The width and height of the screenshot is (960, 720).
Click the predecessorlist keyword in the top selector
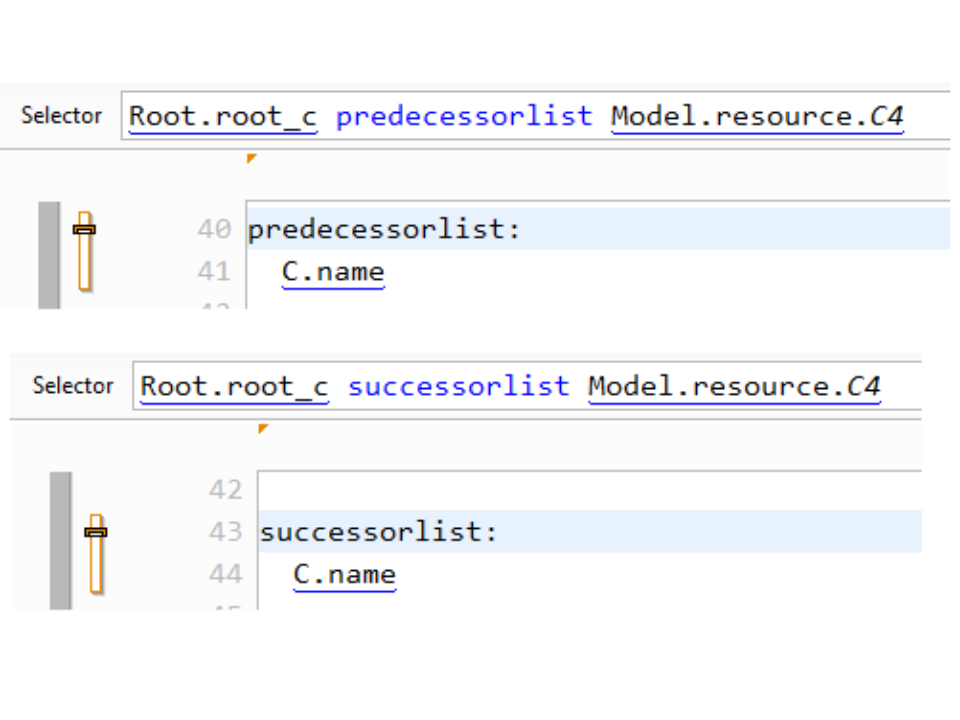coord(464,116)
